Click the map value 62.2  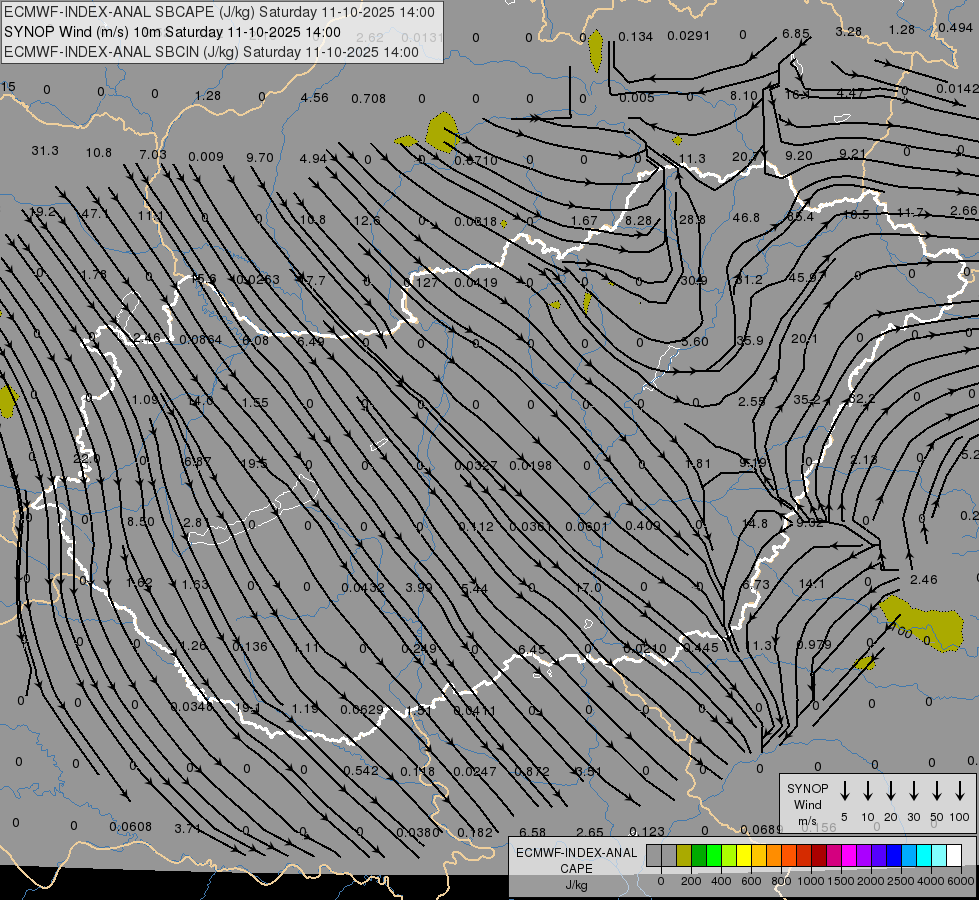pyautogui.click(x=862, y=398)
